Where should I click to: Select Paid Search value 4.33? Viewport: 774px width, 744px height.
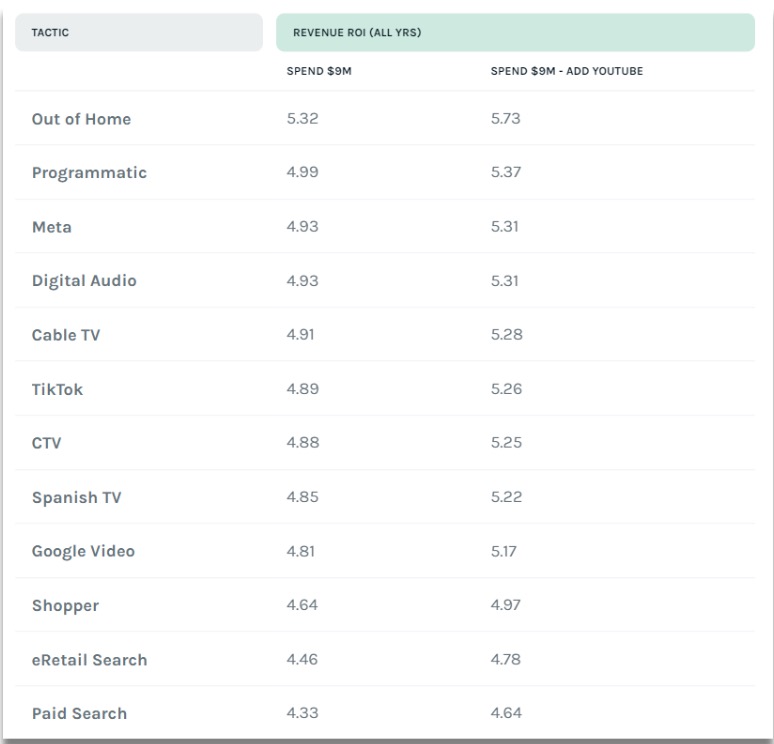303,713
